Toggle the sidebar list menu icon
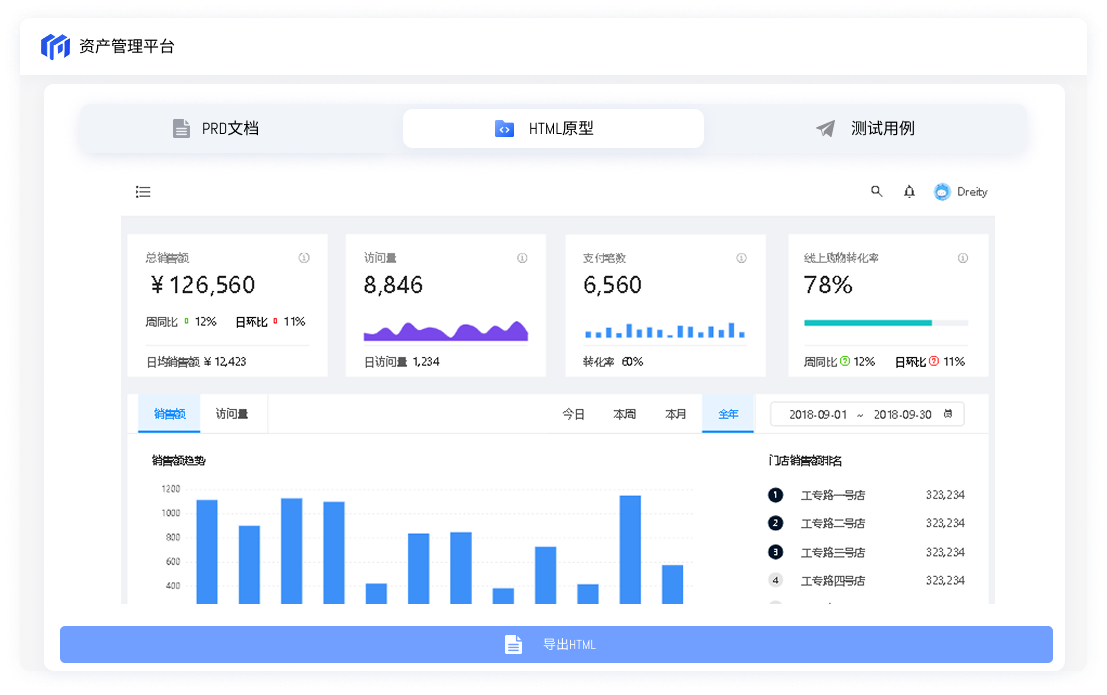 143,192
